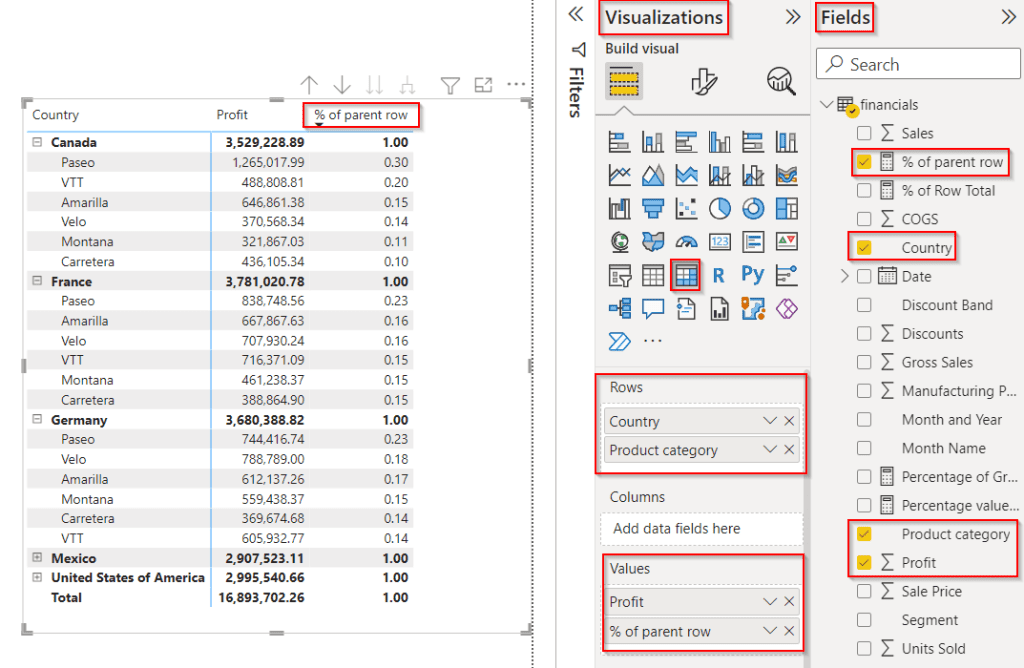Select the Stacked bar chart visual
Screen dimensions: 1024x668
click(619, 142)
